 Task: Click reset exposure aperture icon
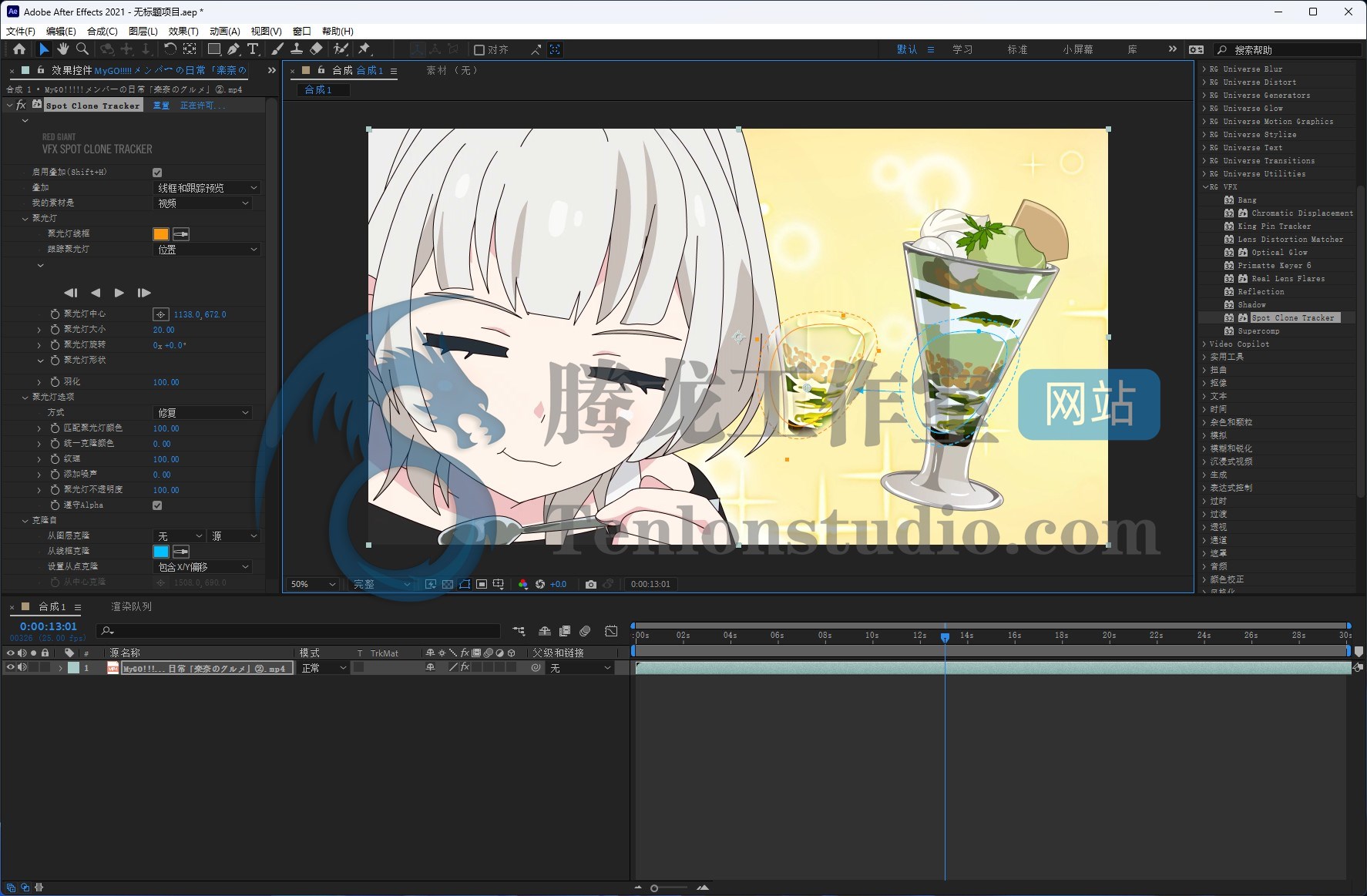[540, 584]
